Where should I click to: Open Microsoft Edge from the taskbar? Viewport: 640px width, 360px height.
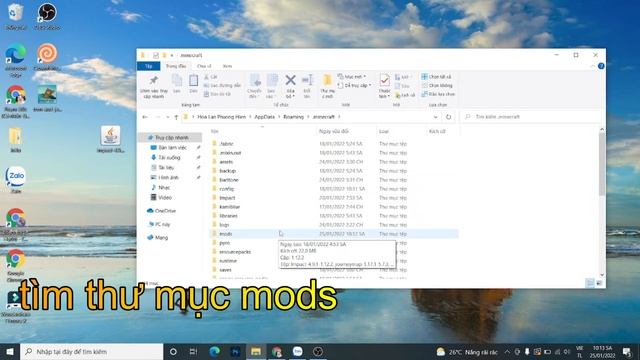pos(214,351)
